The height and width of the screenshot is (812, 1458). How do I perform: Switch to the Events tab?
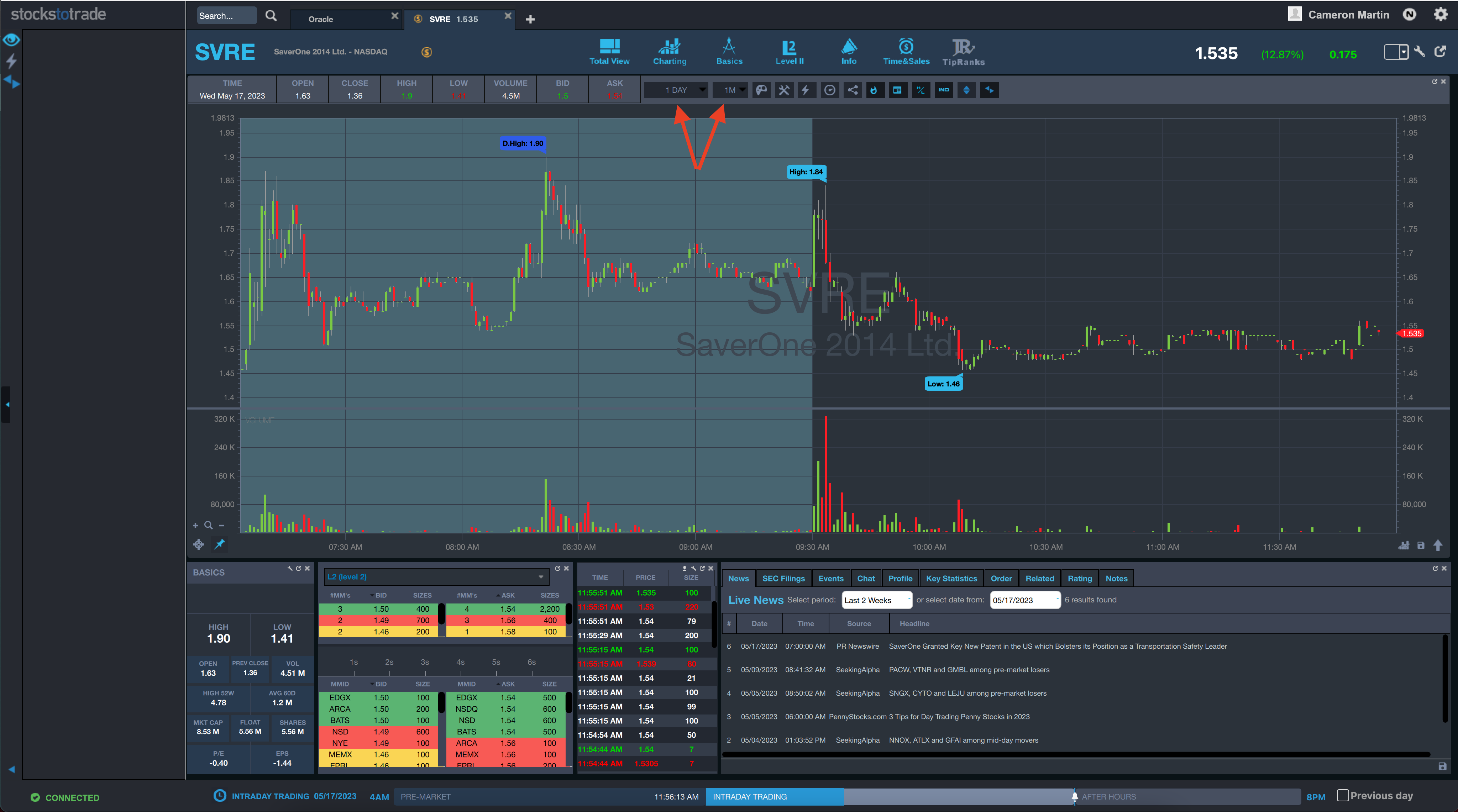[x=830, y=578]
